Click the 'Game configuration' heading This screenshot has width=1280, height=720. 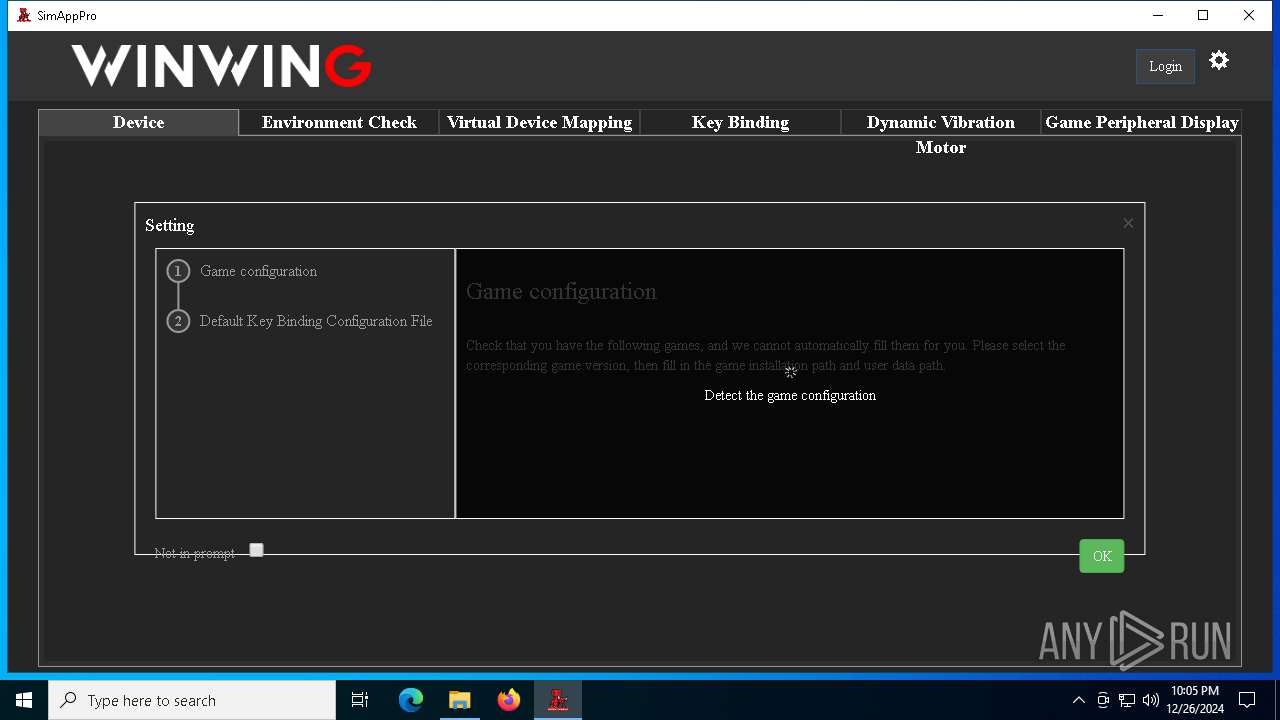(x=561, y=292)
